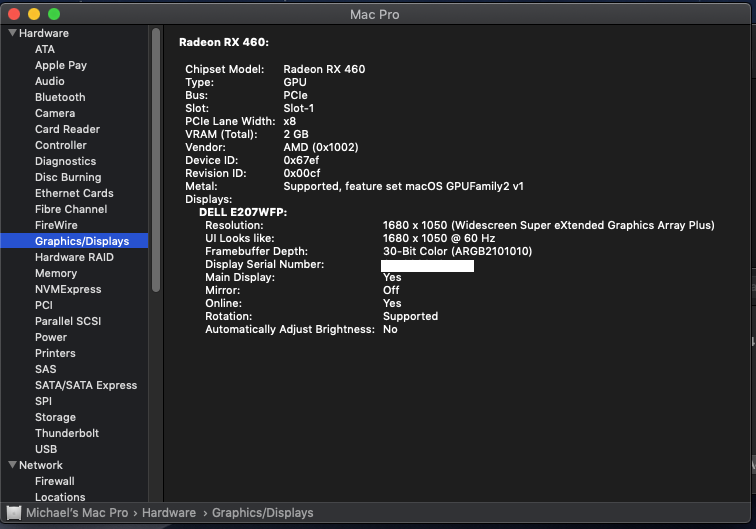The width and height of the screenshot is (756, 529).
Task: Click the Mirror value Off
Action: (391, 290)
